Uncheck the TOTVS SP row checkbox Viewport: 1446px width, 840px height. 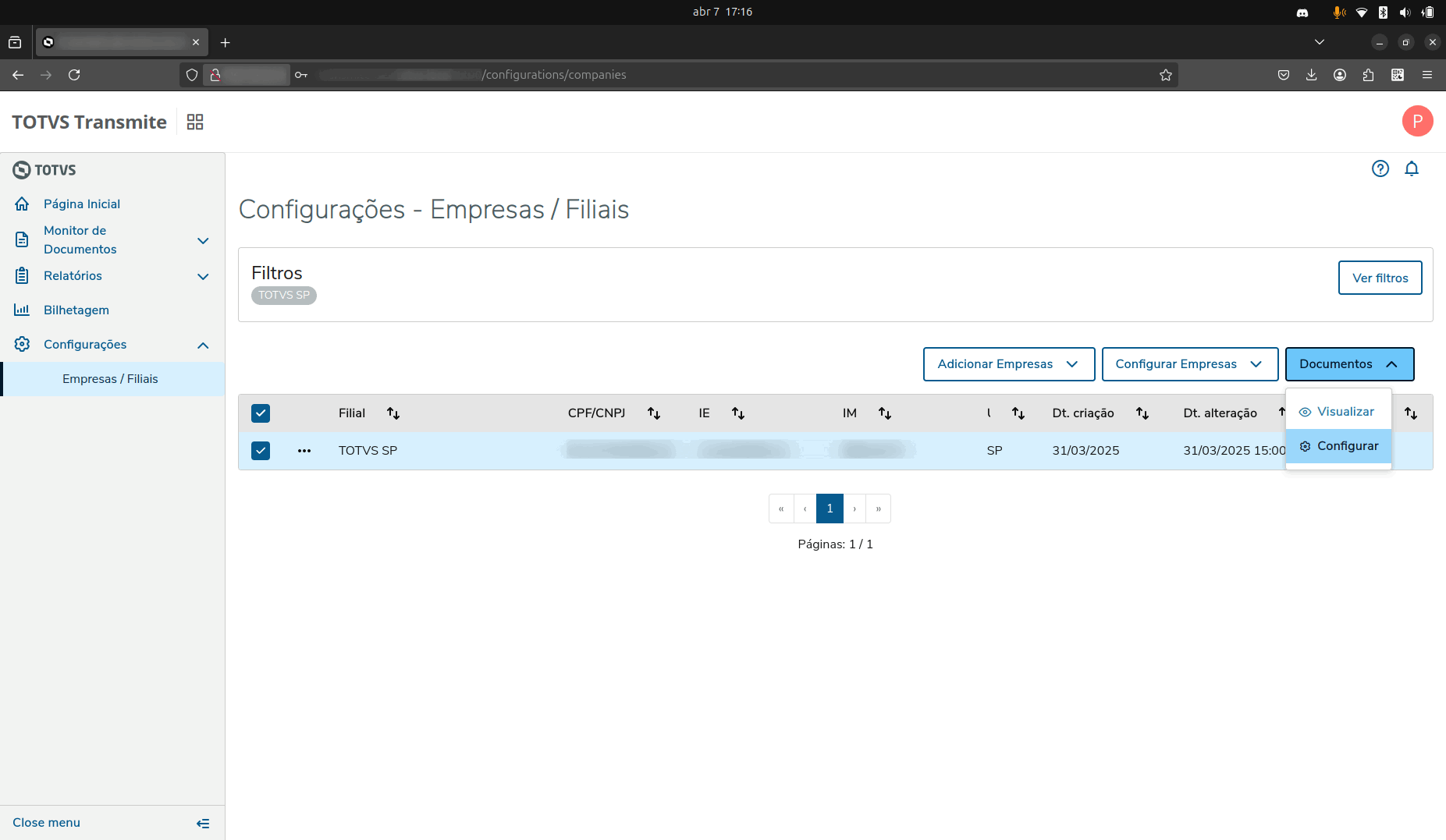coord(261,451)
